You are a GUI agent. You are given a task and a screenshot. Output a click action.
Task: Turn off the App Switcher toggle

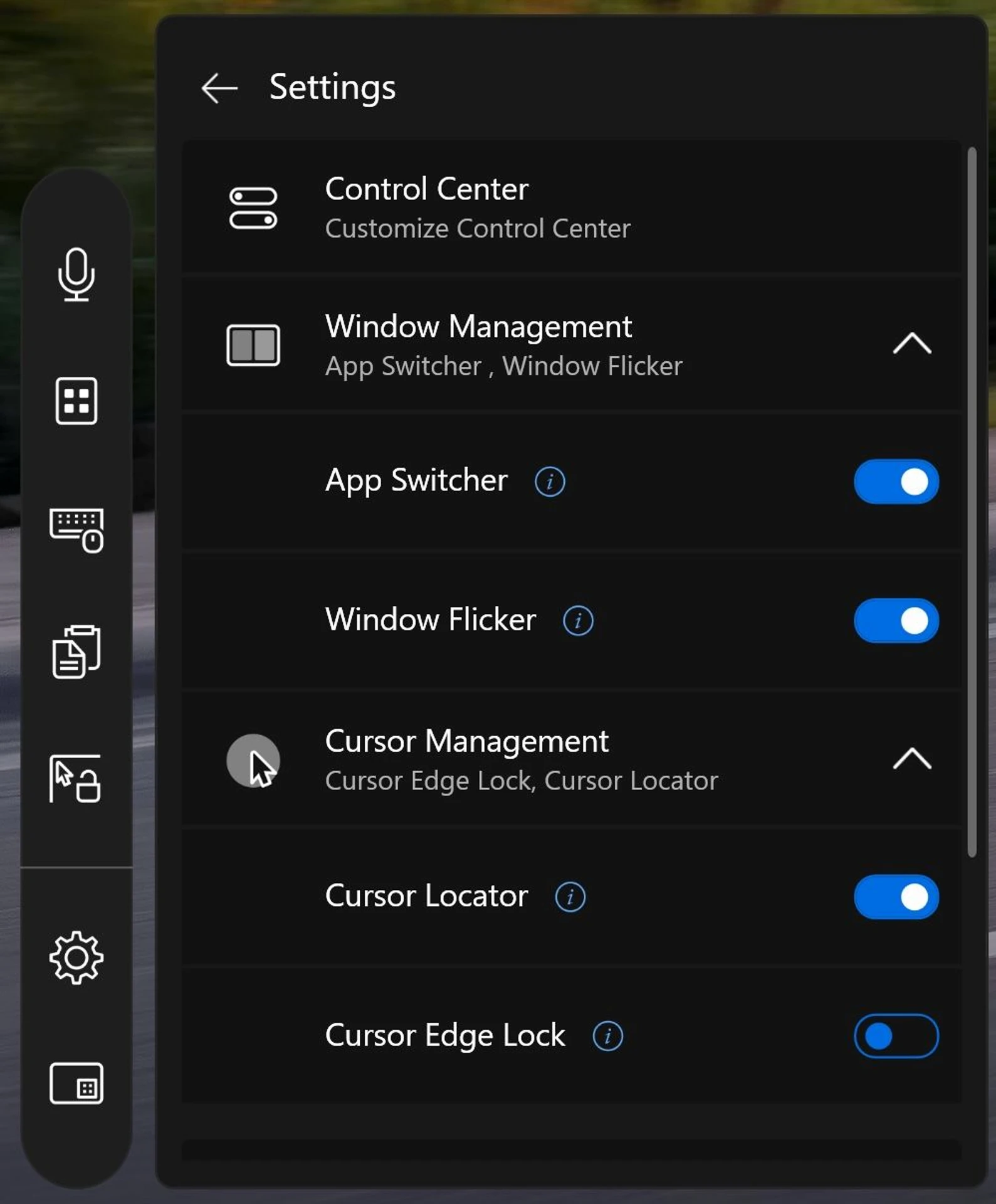[896, 482]
